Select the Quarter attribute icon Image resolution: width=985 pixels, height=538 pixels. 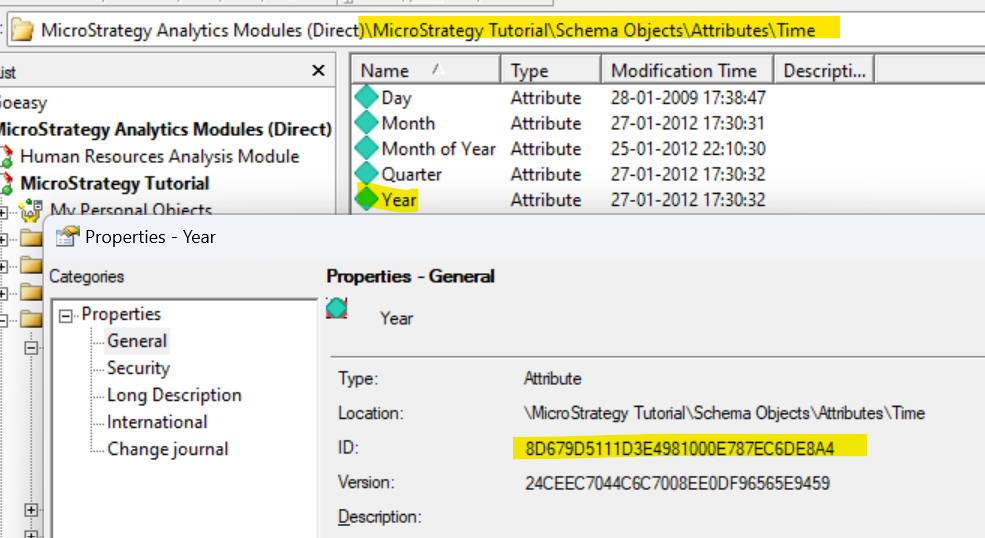tap(367, 174)
